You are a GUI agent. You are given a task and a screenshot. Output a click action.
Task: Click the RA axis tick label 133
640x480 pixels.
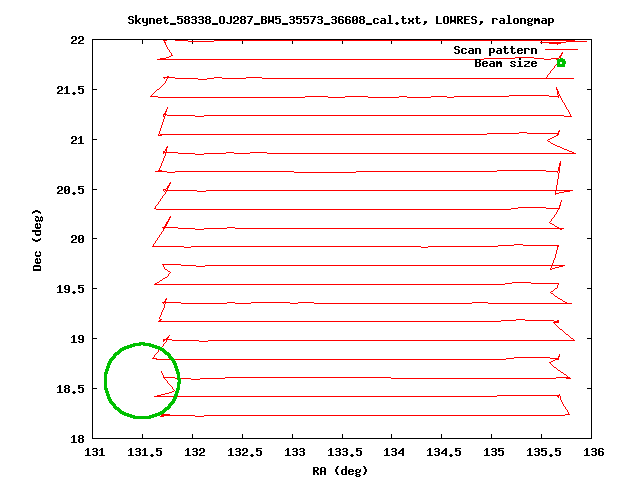coord(295,452)
